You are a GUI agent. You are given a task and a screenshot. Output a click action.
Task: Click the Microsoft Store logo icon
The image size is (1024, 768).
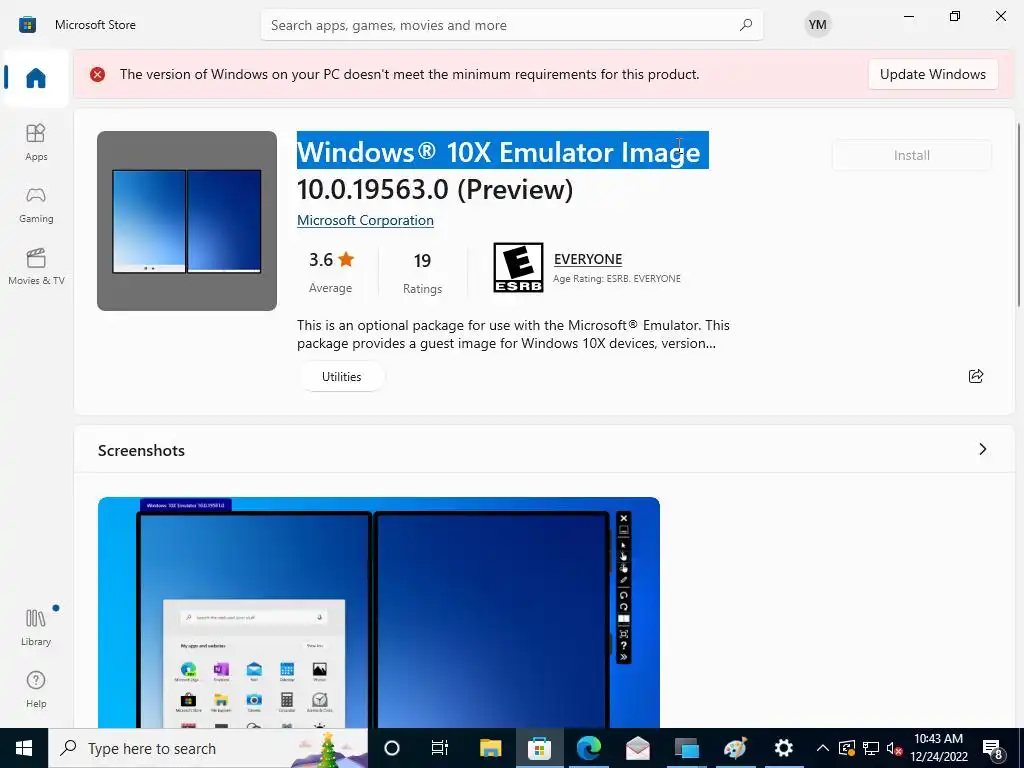(27, 25)
